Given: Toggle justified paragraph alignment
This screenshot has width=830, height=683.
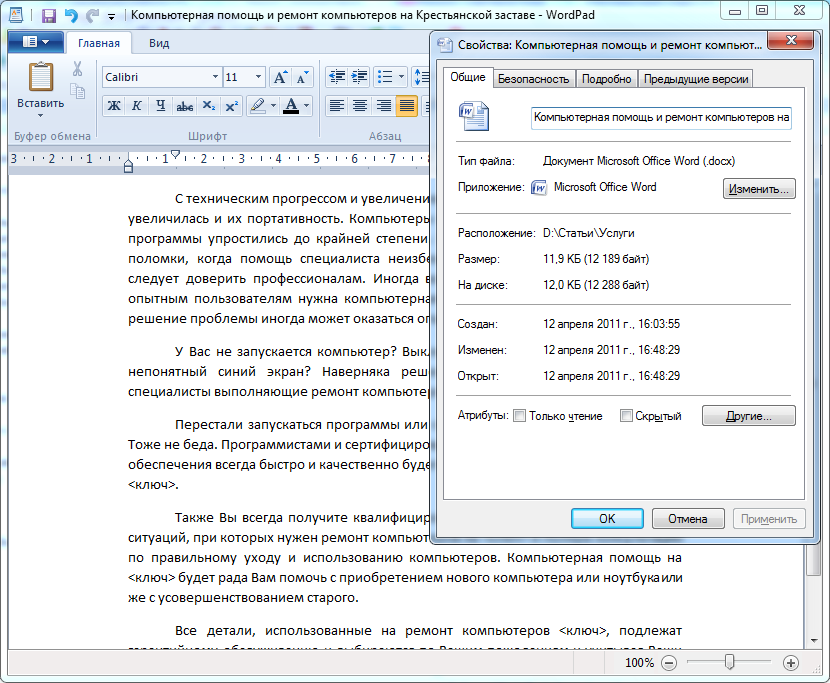Looking at the screenshot, I should (x=406, y=105).
